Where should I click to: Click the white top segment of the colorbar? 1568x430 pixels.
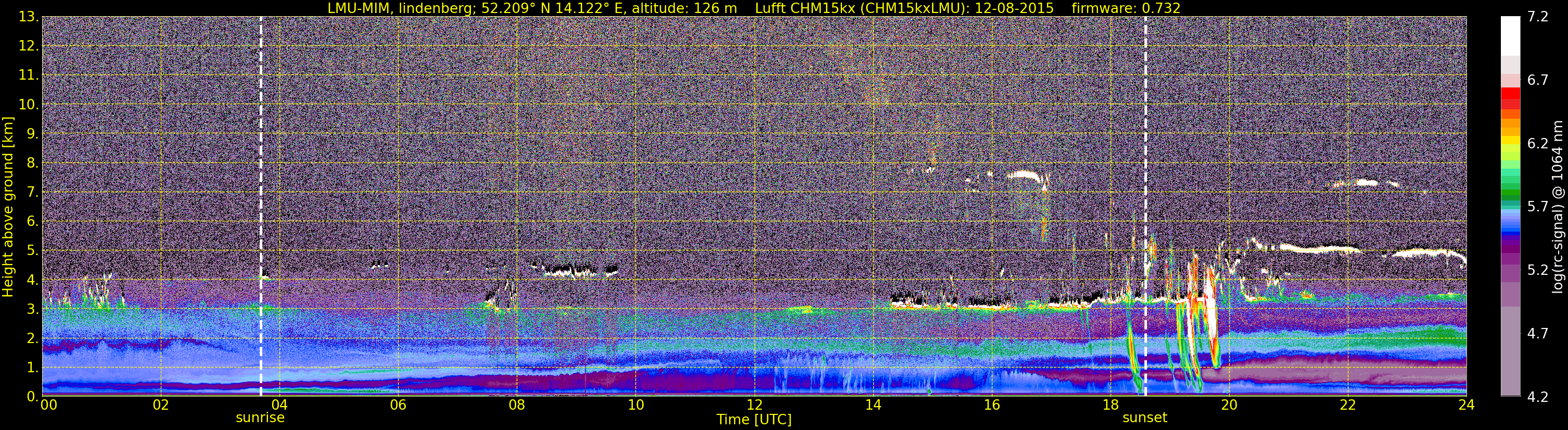click(x=1510, y=36)
